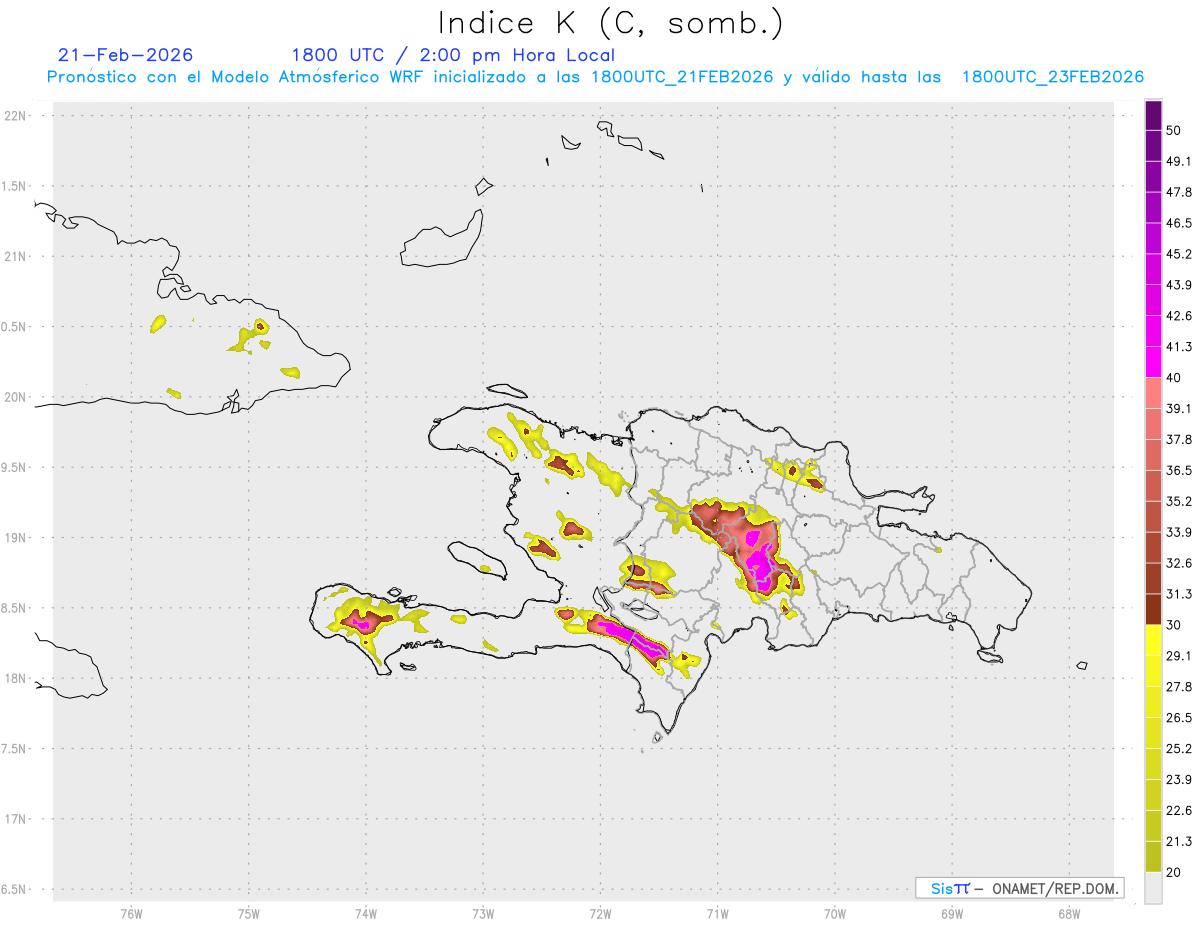Screen dimensions: 1200x927
Task: Click the '29.1' legend value
Action: coord(1179,656)
